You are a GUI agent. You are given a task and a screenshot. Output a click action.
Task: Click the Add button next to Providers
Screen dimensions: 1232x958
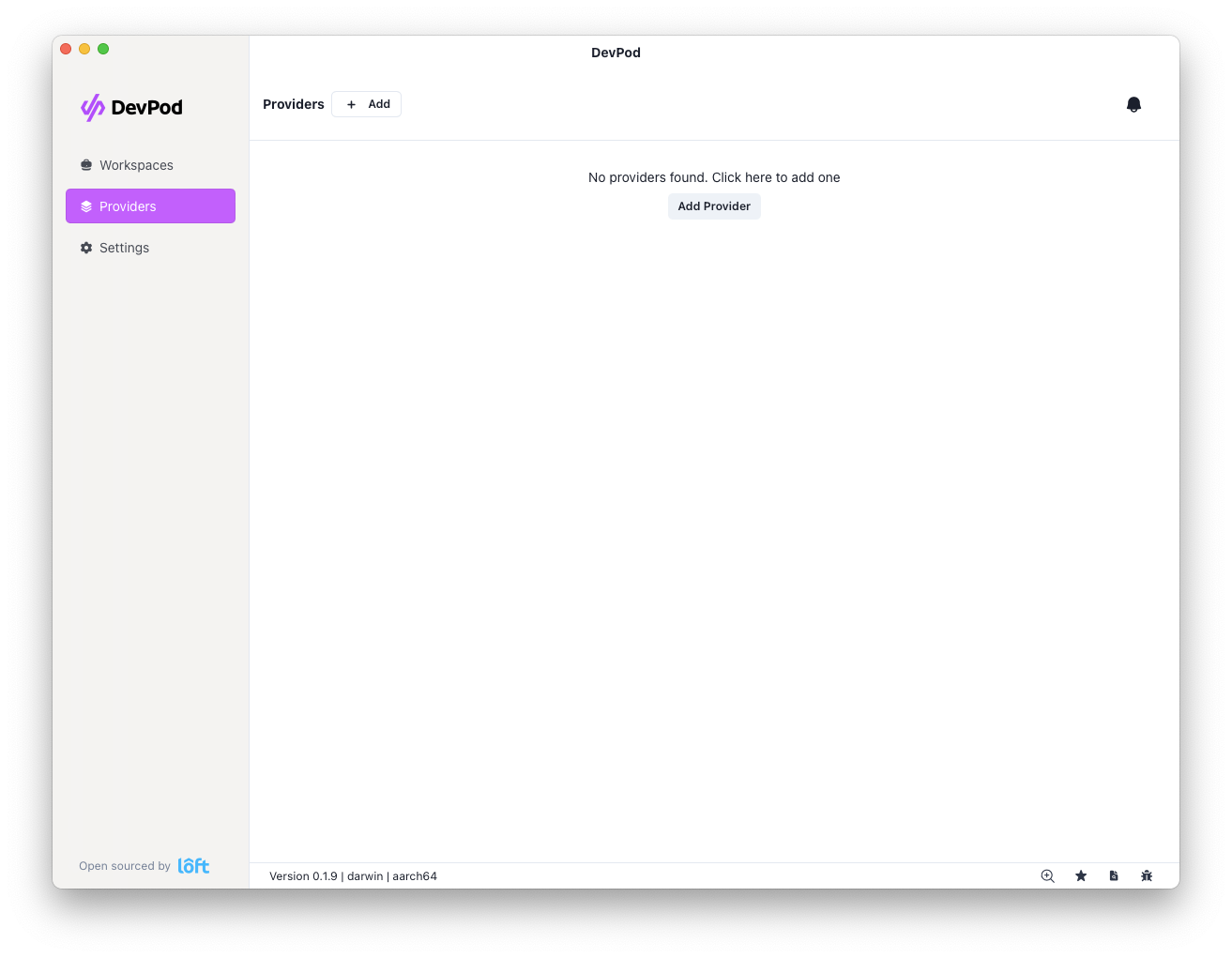[x=366, y=104]
